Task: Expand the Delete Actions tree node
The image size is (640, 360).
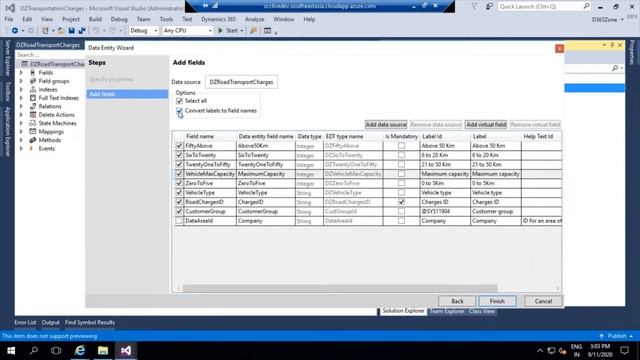Action: click(x=21, y=115)
